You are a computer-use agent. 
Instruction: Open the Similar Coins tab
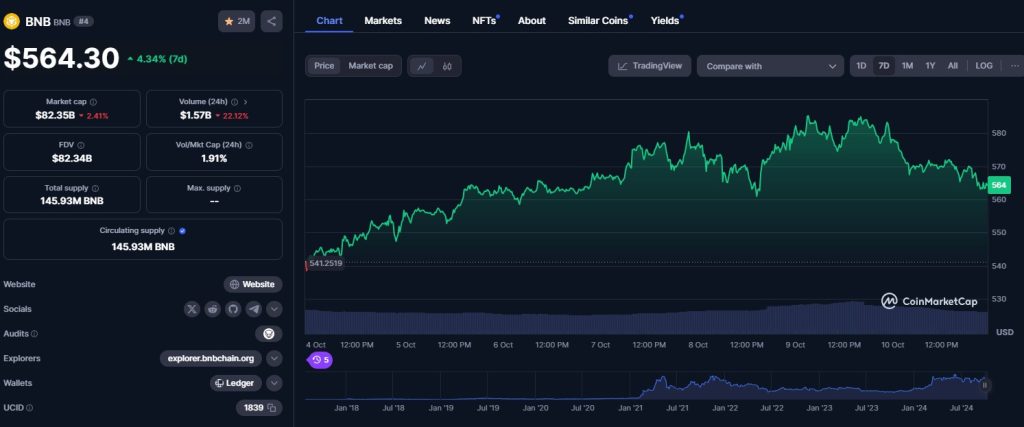[x=598, y=20]
